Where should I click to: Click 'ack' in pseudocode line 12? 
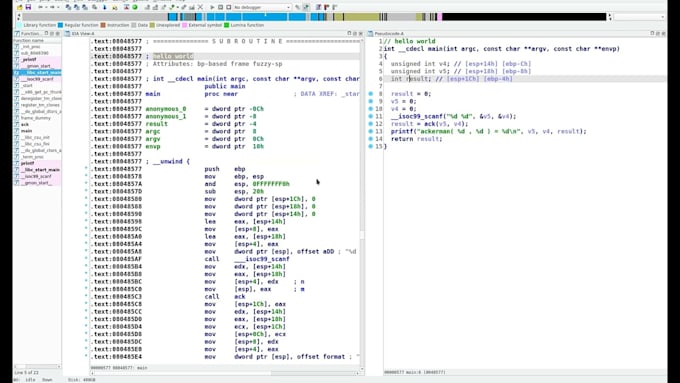(429, 124)
